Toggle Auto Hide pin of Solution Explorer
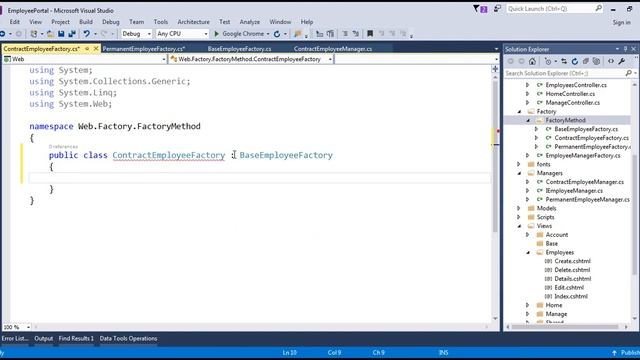This screenshot has height=360, width=640. pyautogui.click(x=625, y=49)
